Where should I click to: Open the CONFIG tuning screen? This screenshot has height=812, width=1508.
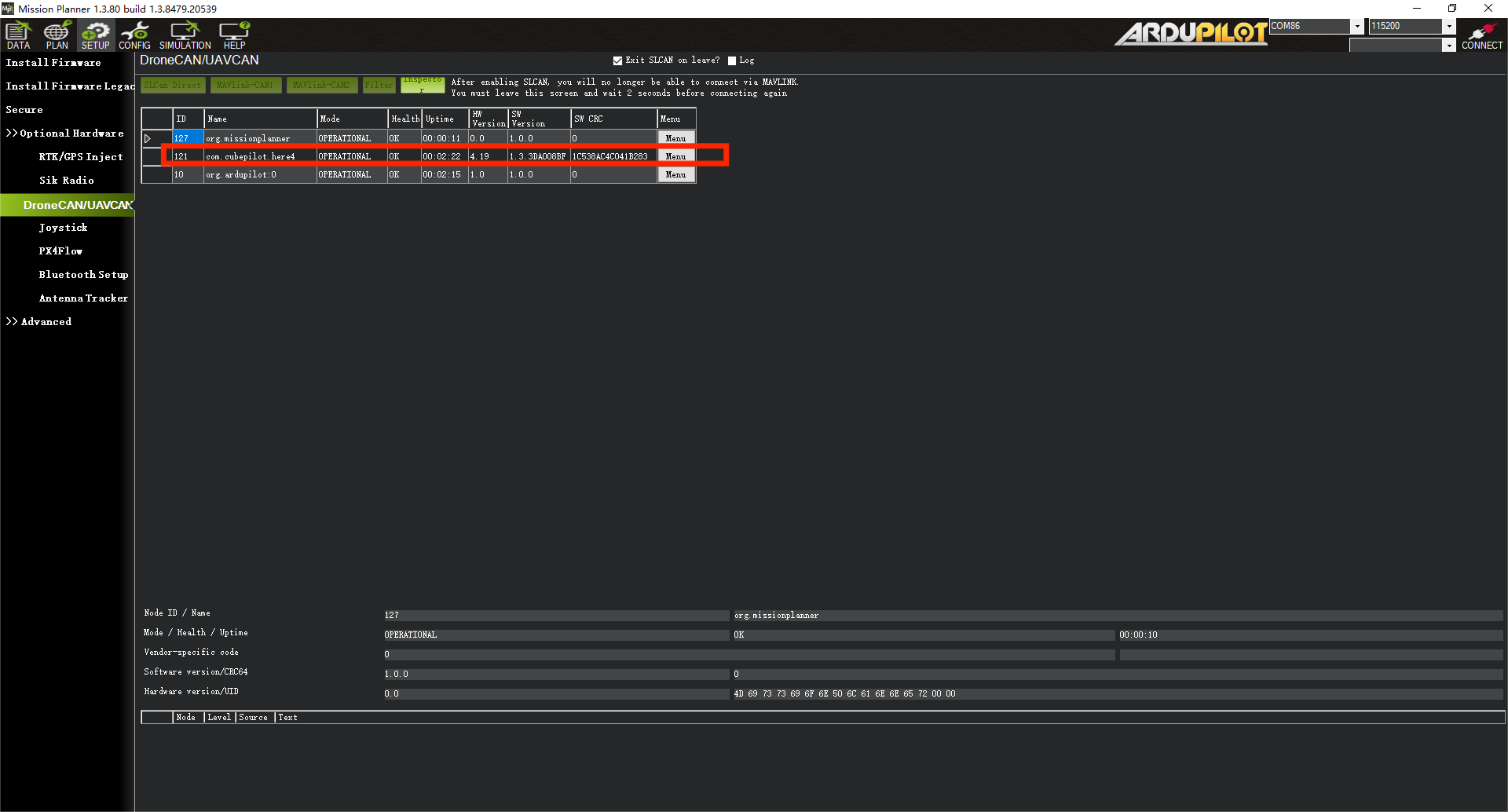pyautogui.click(x=134, y=35)
